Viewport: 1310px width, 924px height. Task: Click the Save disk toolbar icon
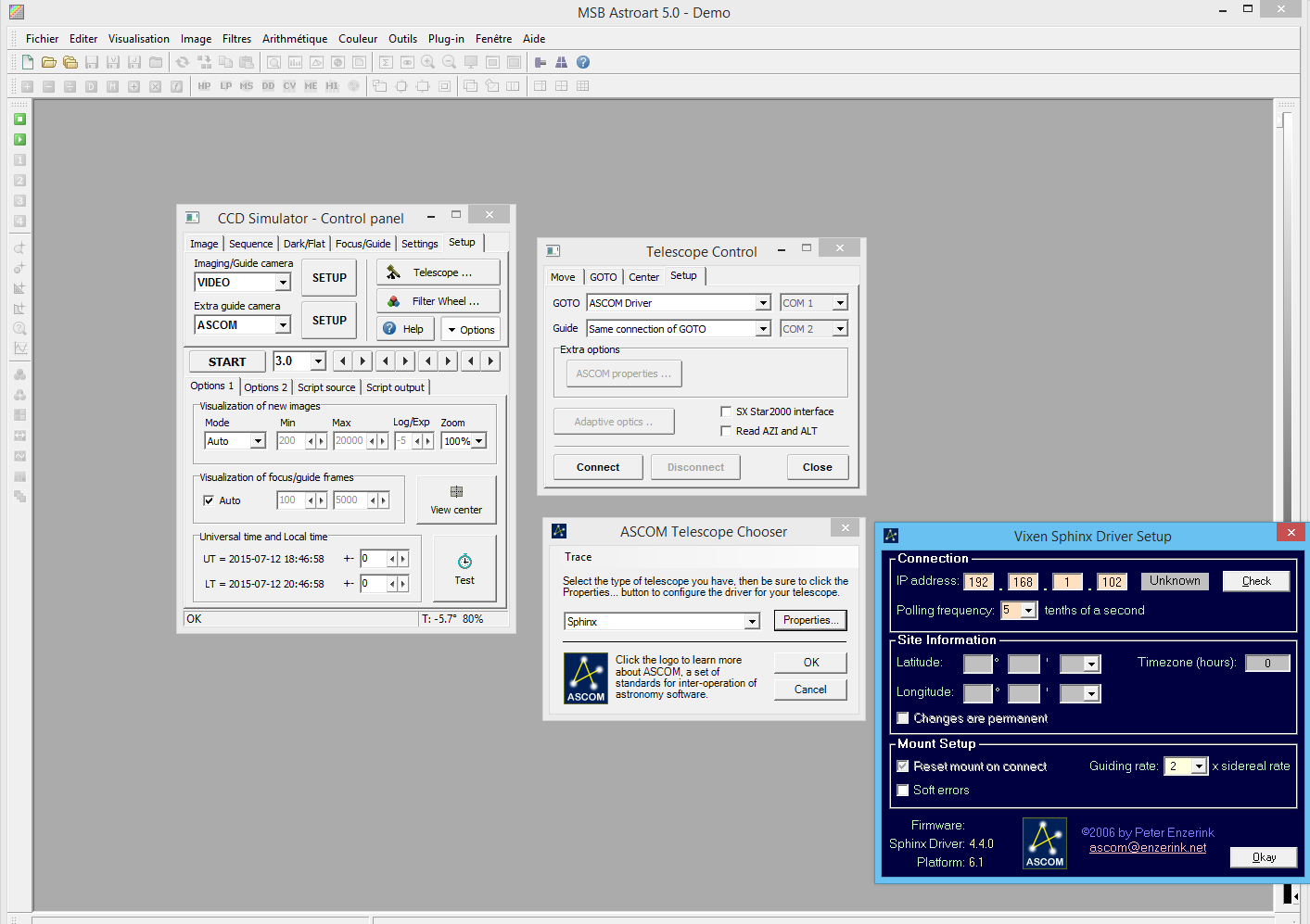pyautogui.click(x=92, y=62)
